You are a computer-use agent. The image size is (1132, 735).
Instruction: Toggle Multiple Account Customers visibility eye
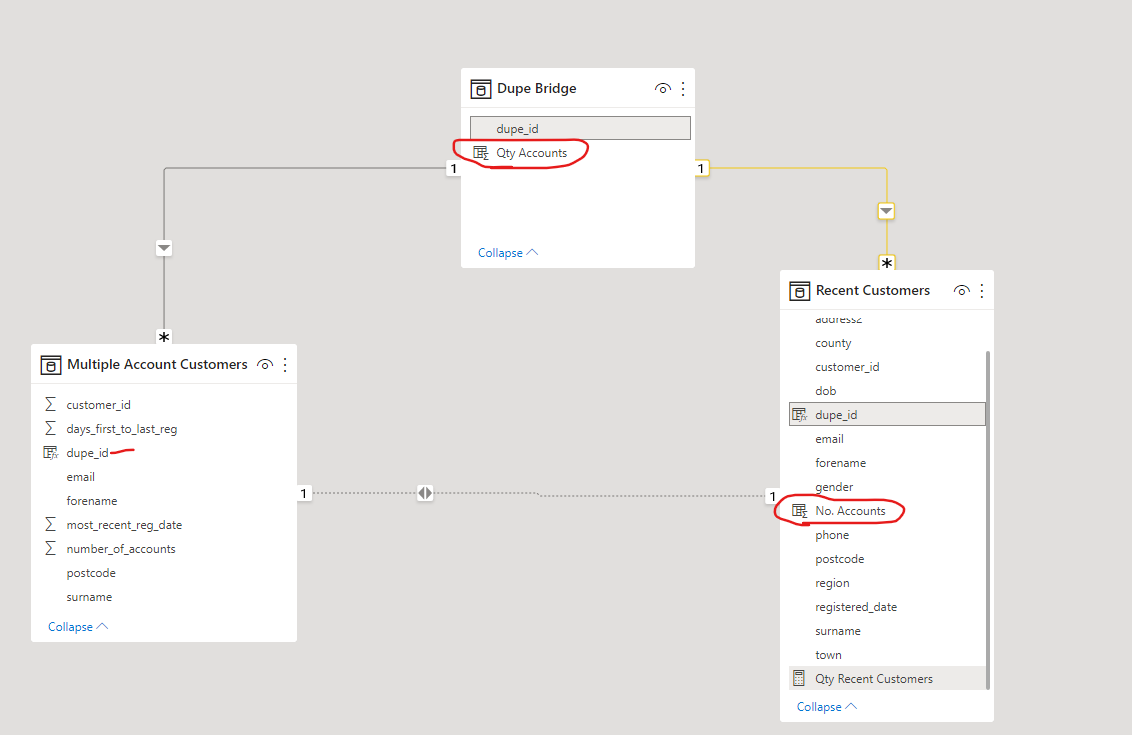pos(265,365)
